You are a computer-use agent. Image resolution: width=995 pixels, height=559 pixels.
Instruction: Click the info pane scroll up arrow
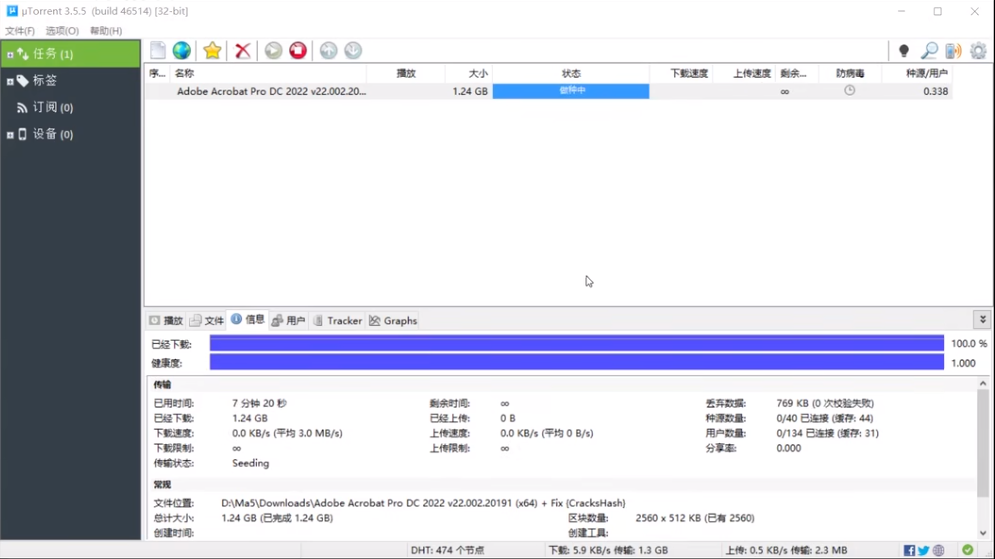[x=982, y=383]
